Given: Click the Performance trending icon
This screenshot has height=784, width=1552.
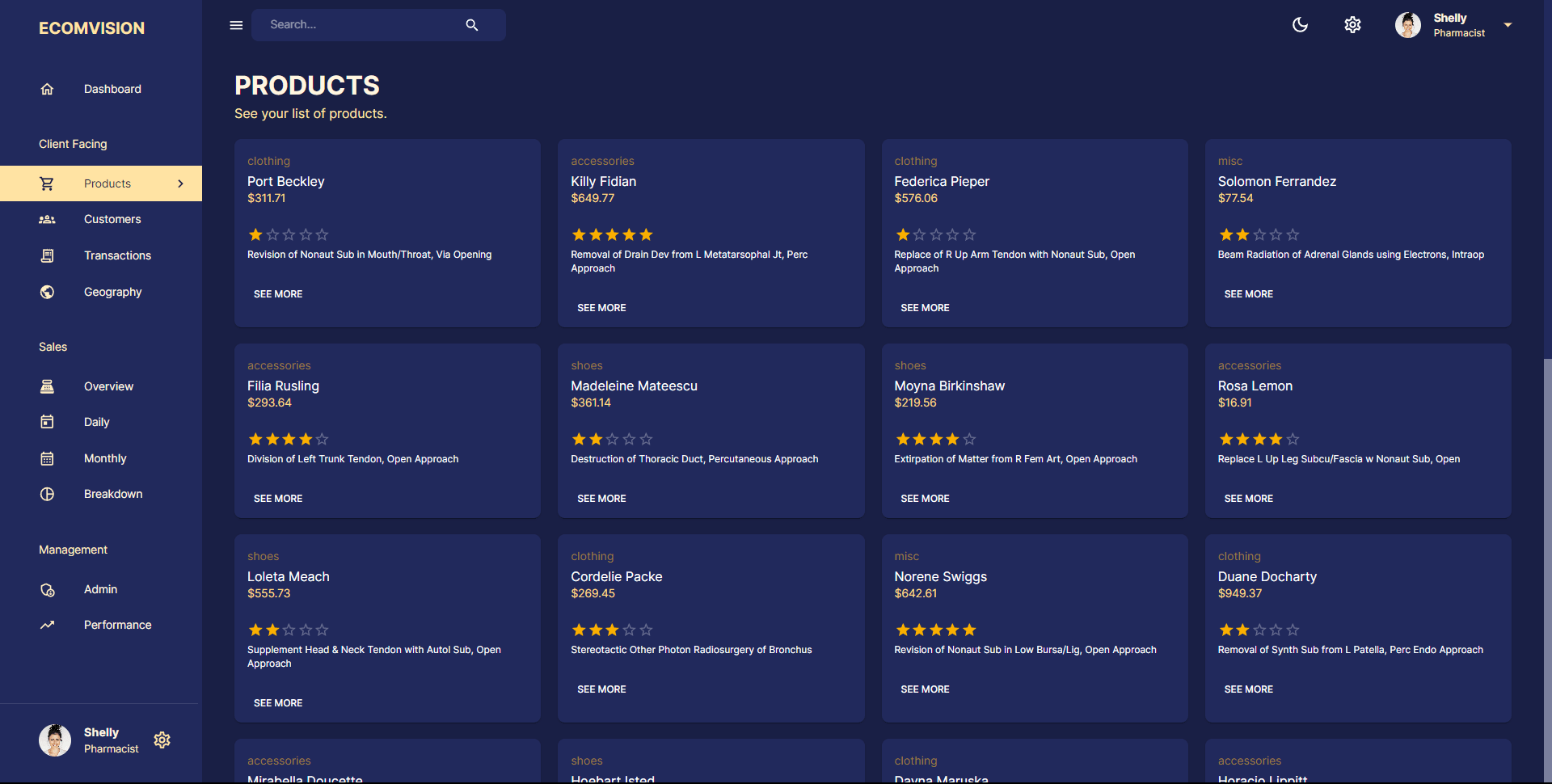Looking at the screenshot, I should [x=48, y=625].
